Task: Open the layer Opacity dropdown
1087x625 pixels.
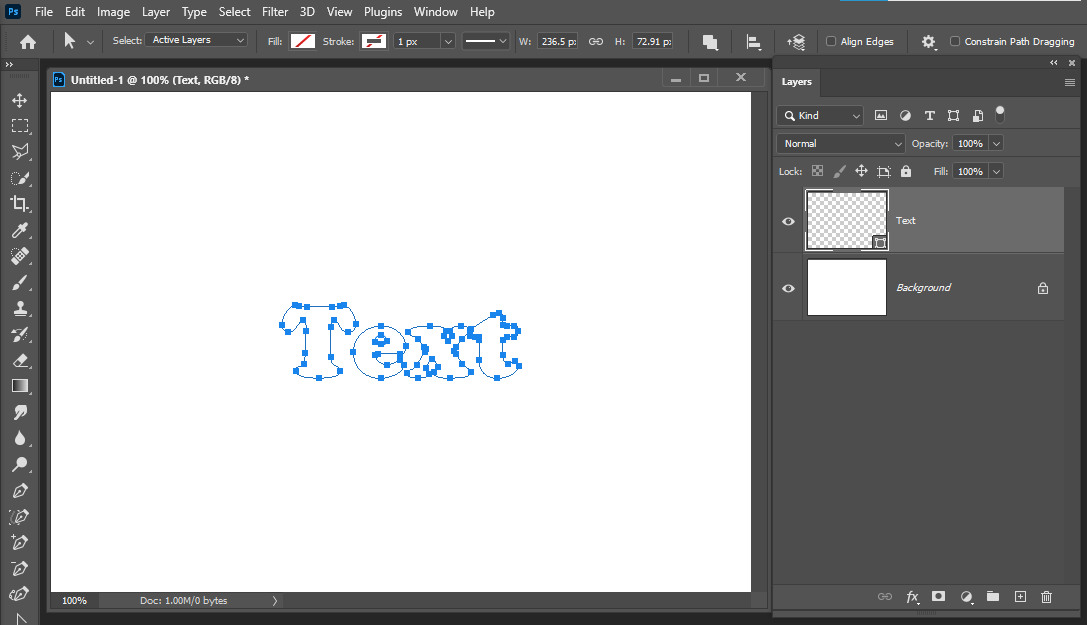Action: (995, 143)
